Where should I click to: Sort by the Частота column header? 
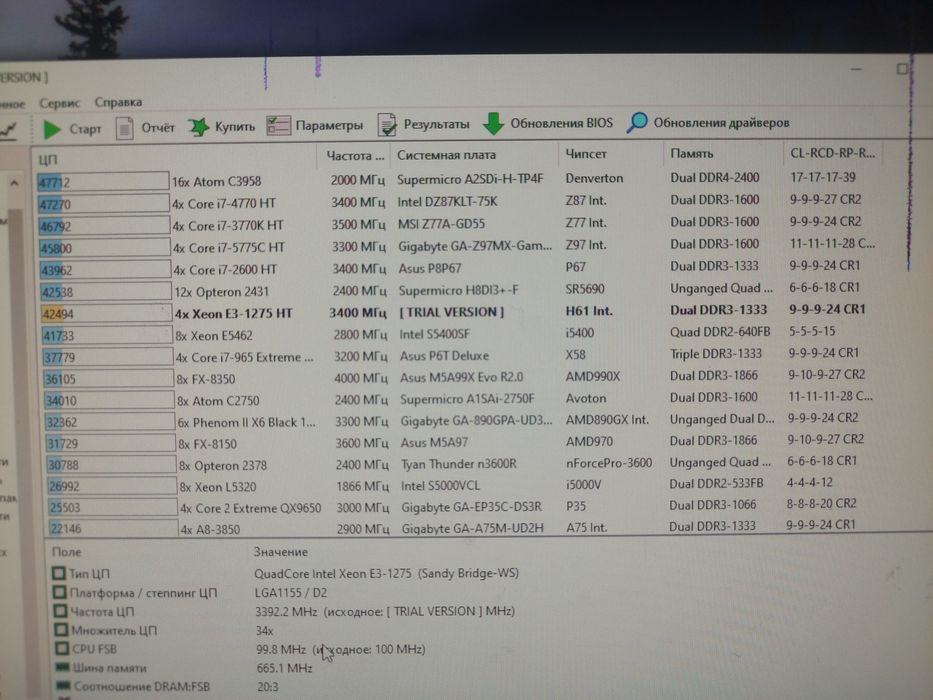[355, 156]
